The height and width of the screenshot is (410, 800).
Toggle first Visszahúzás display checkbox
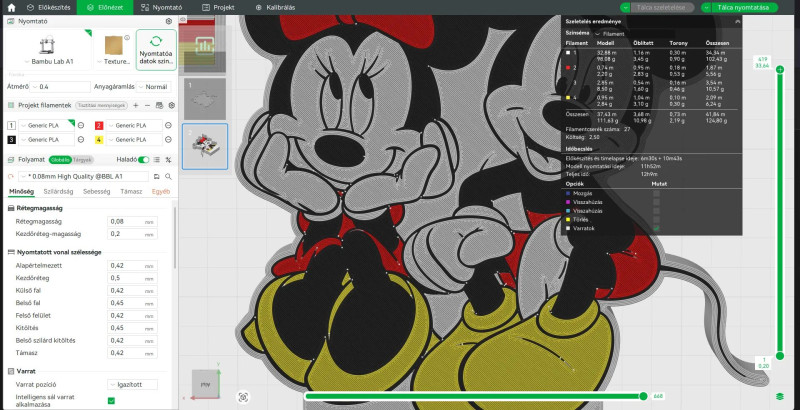pos(656,202)
